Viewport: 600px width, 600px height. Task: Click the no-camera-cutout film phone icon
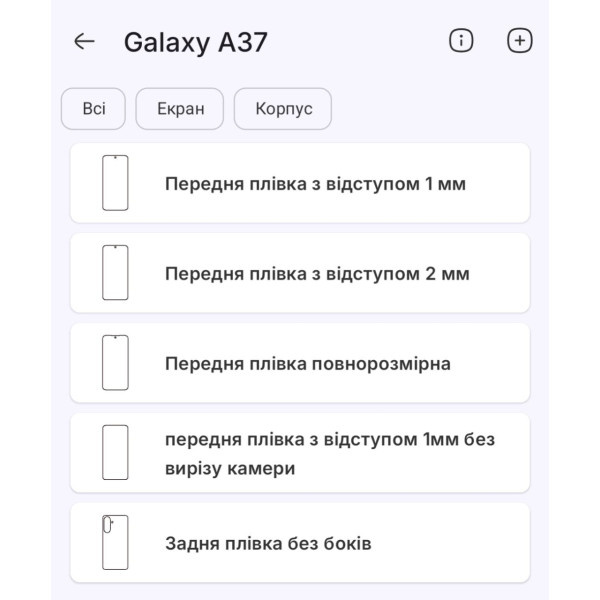tap(115, 452)
